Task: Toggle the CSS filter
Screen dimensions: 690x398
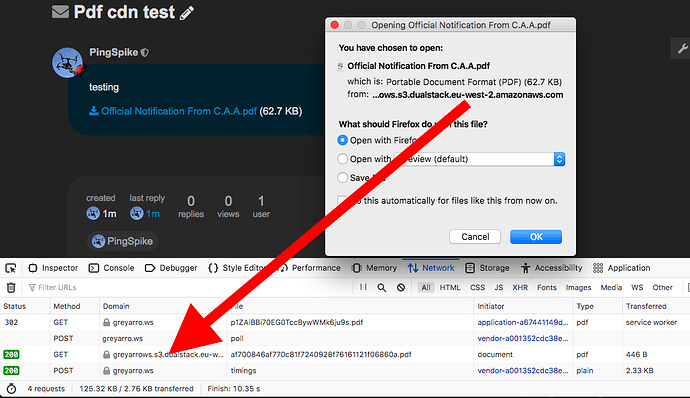Action: click(477, 287)
